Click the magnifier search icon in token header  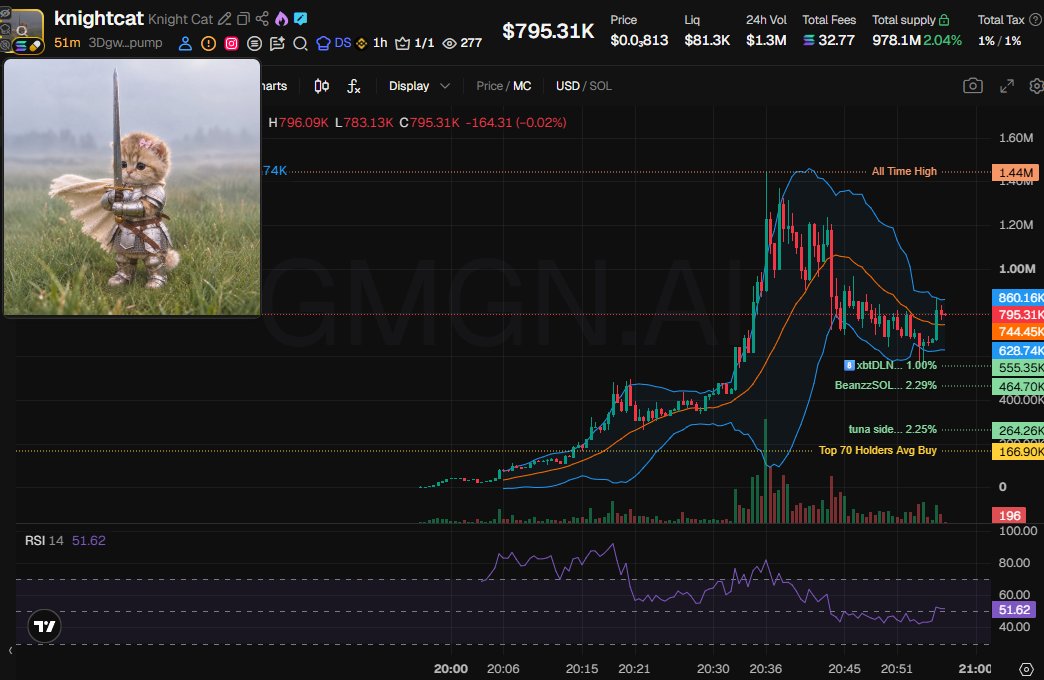pyautogui.click(x=300, y=43)
